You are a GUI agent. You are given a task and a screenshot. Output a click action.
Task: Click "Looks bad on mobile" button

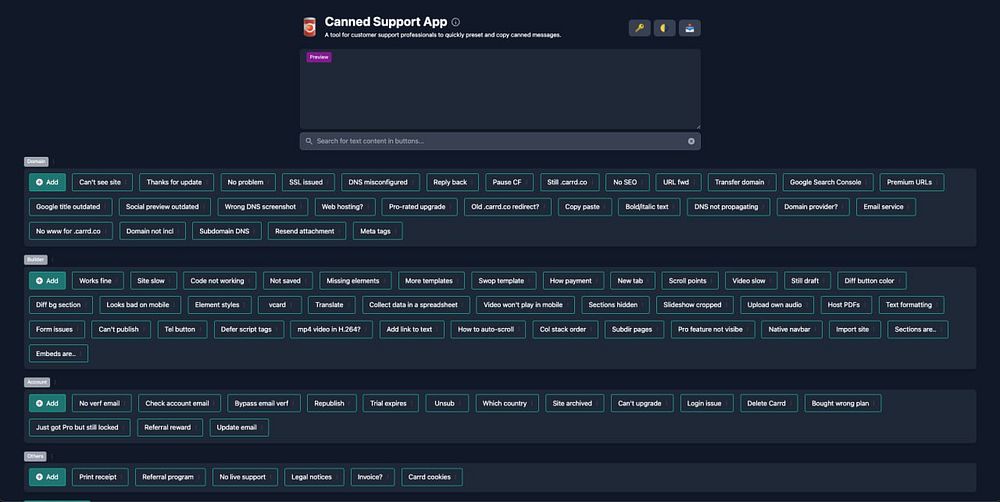click(x=140, y=305)
